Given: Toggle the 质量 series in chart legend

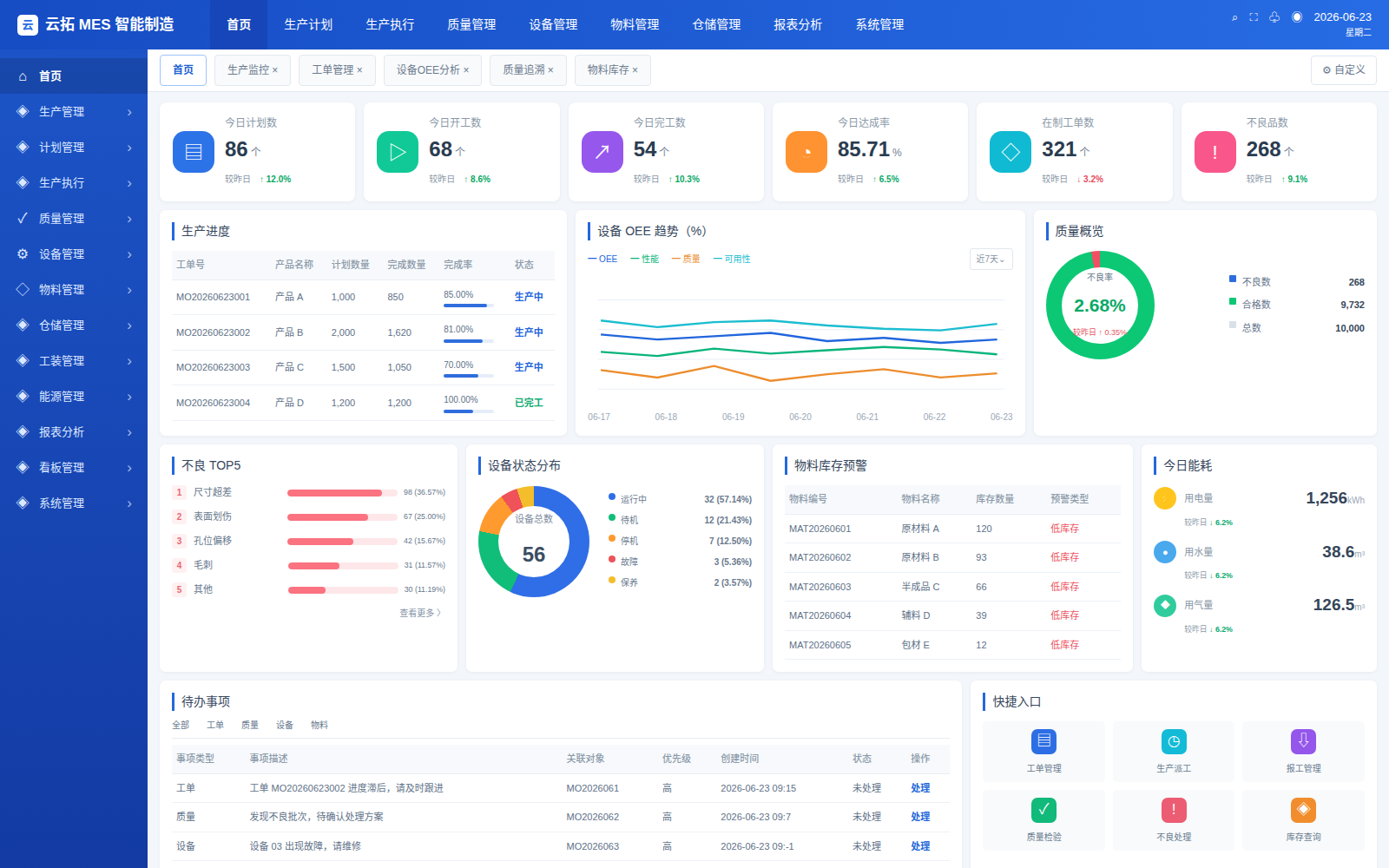Looking at the screenshot, I should click(x=686, y=259).
